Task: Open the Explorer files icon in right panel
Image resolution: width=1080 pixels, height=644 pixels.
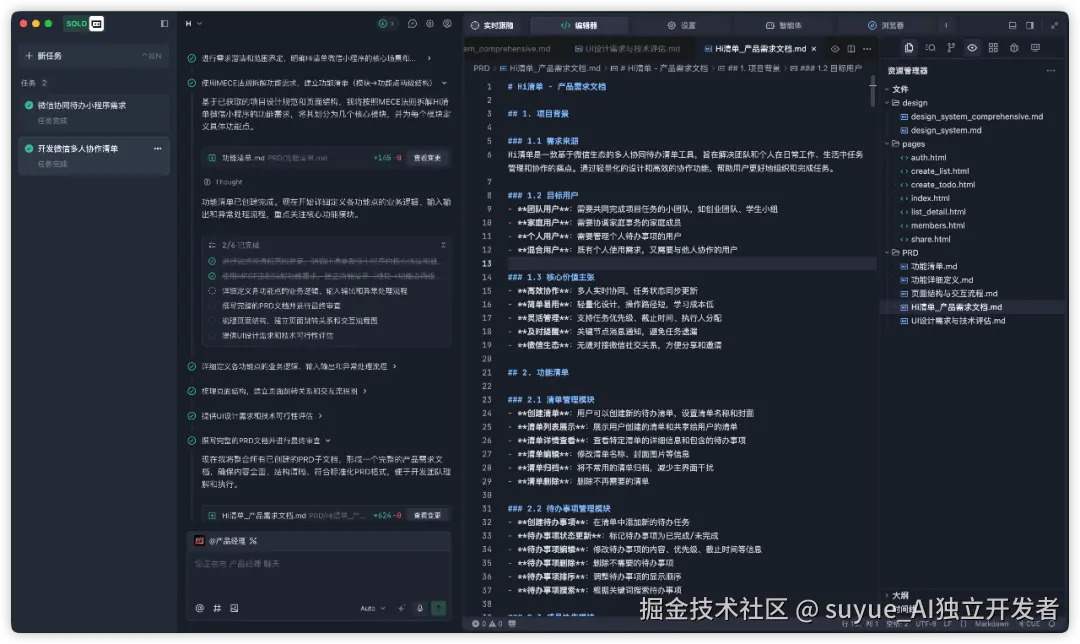Action: tap(909, 48)
